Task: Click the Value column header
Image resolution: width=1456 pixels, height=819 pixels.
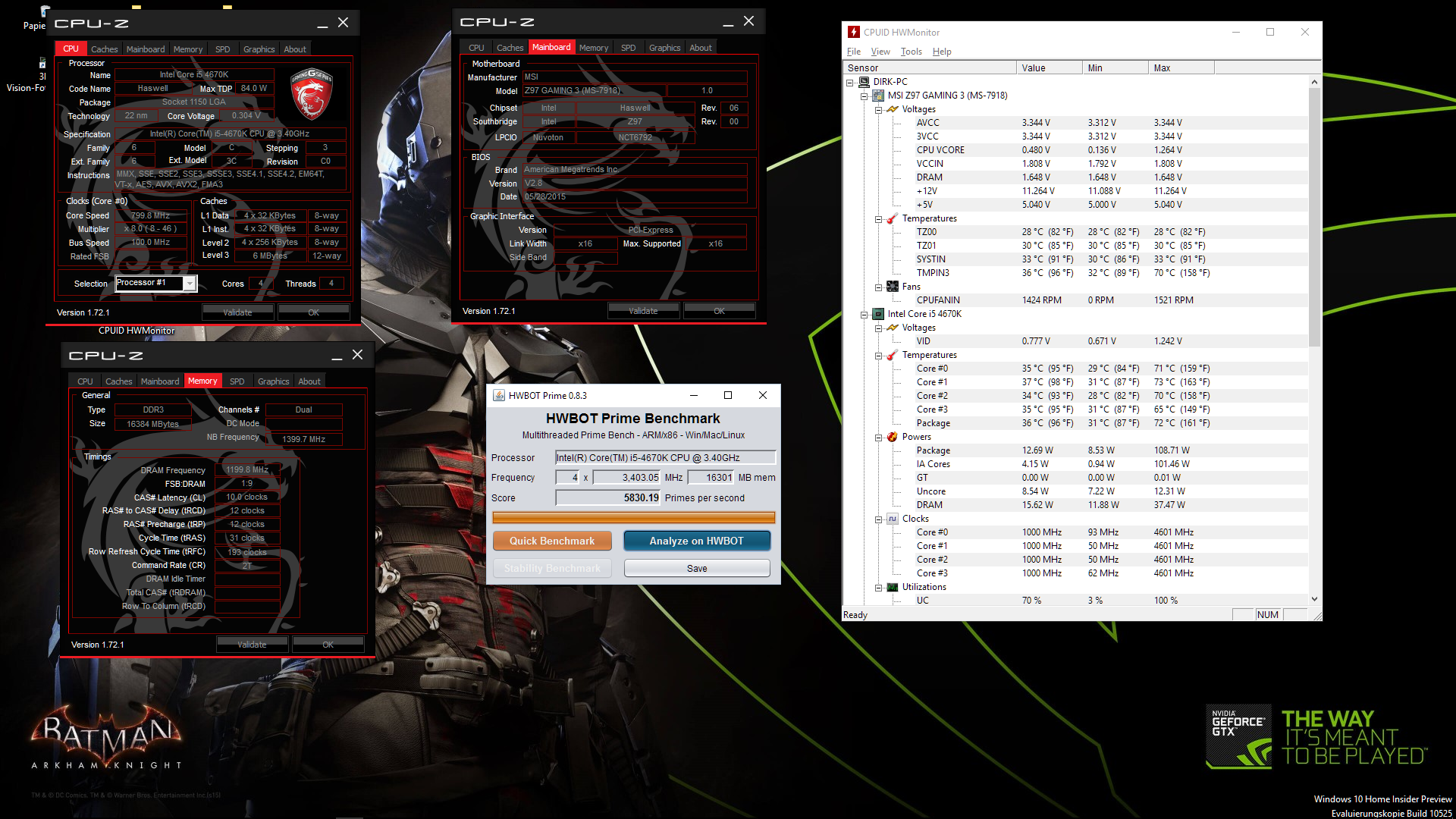Action: click(x=1049, y=67)
